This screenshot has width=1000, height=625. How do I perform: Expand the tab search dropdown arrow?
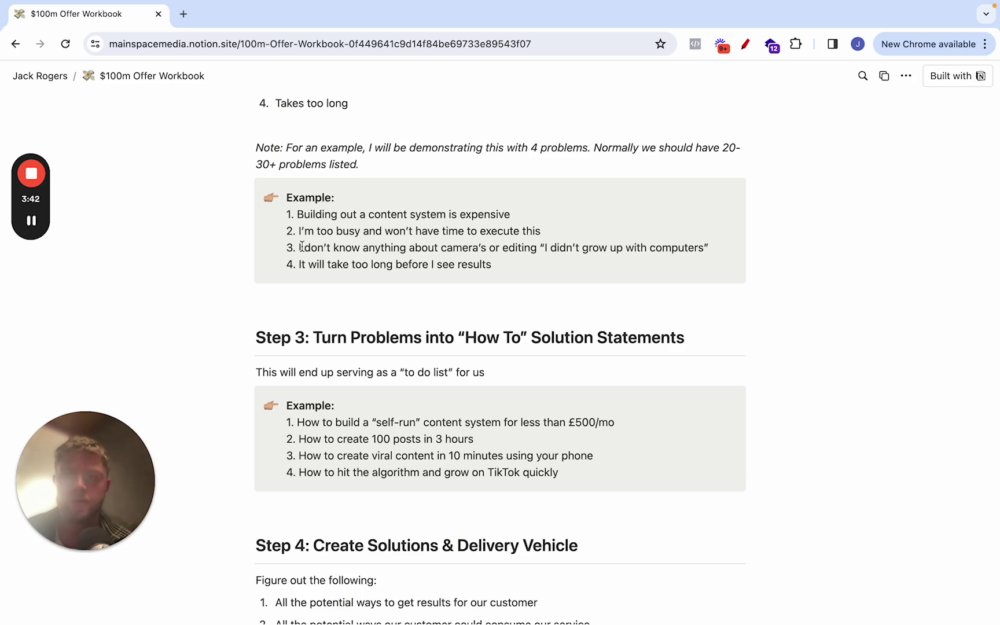pyautogui.click(x=985, y=13)
